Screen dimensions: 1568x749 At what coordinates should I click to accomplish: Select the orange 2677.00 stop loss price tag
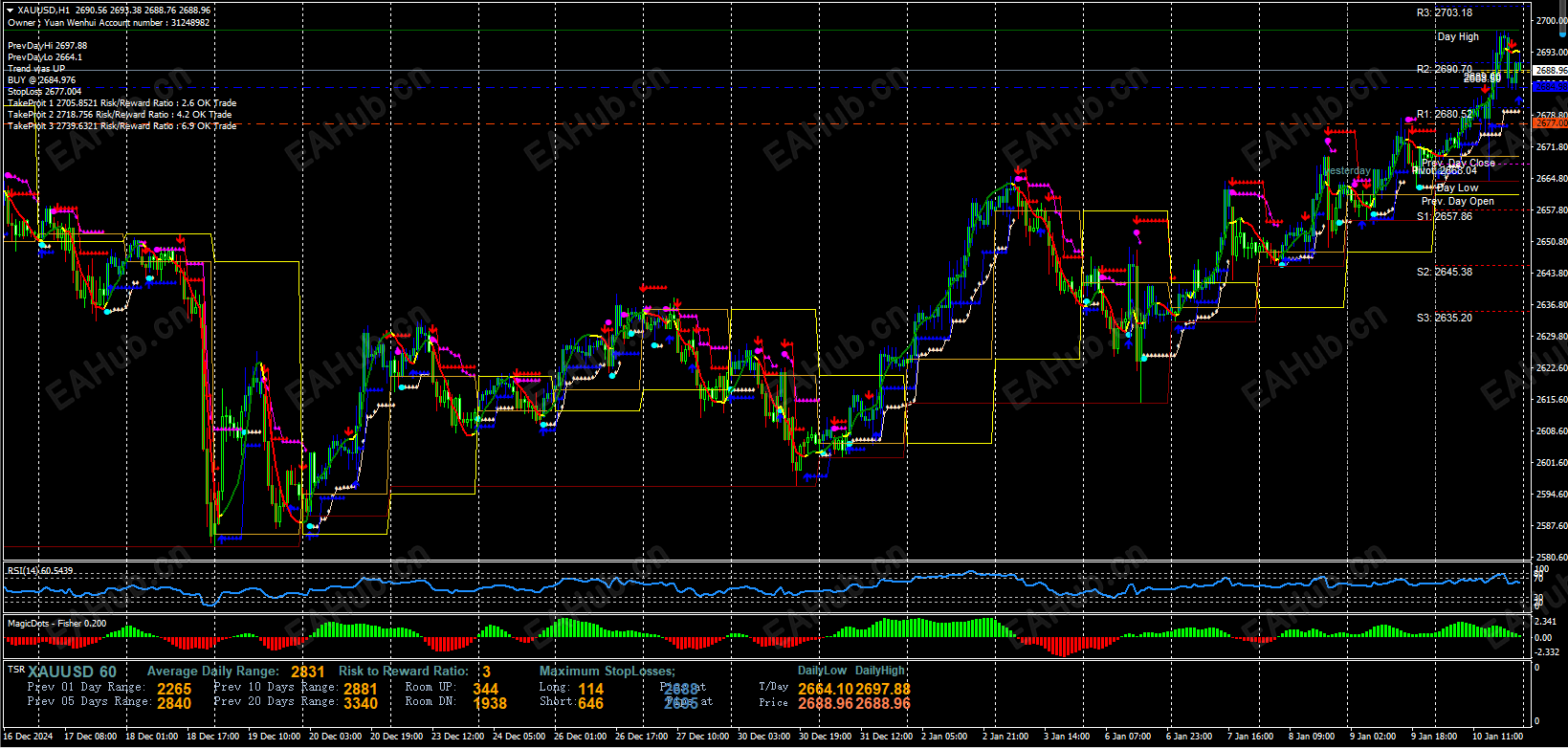[x=1550, y=123]
